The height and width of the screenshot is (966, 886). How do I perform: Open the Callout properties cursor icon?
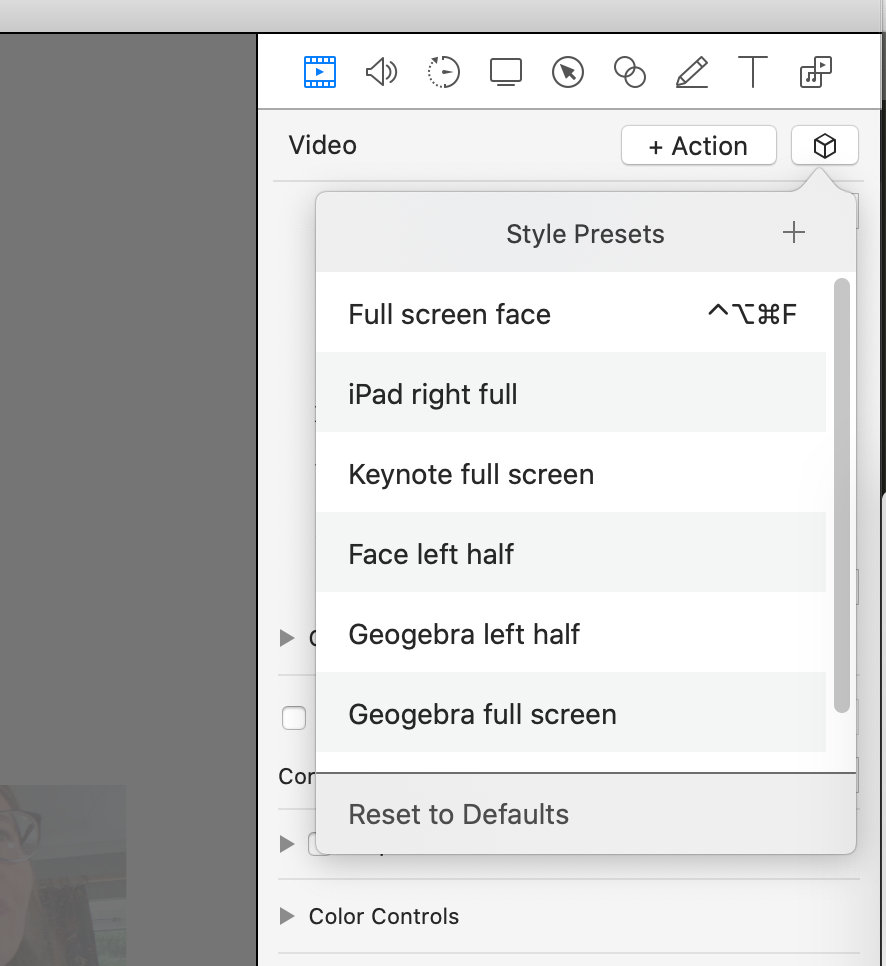(x=568, y=72)
